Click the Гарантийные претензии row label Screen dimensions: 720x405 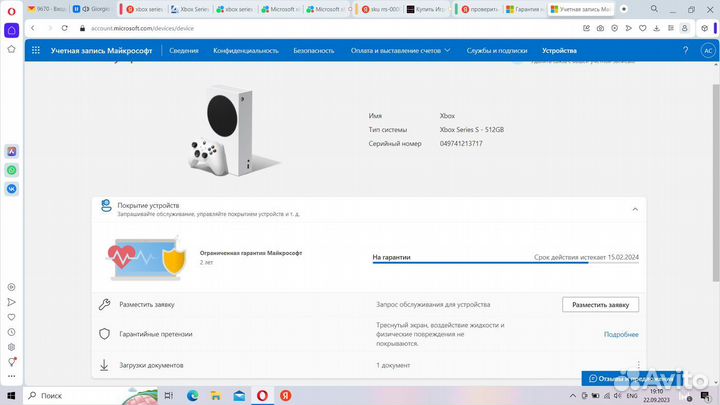click(x=156, y=334)
